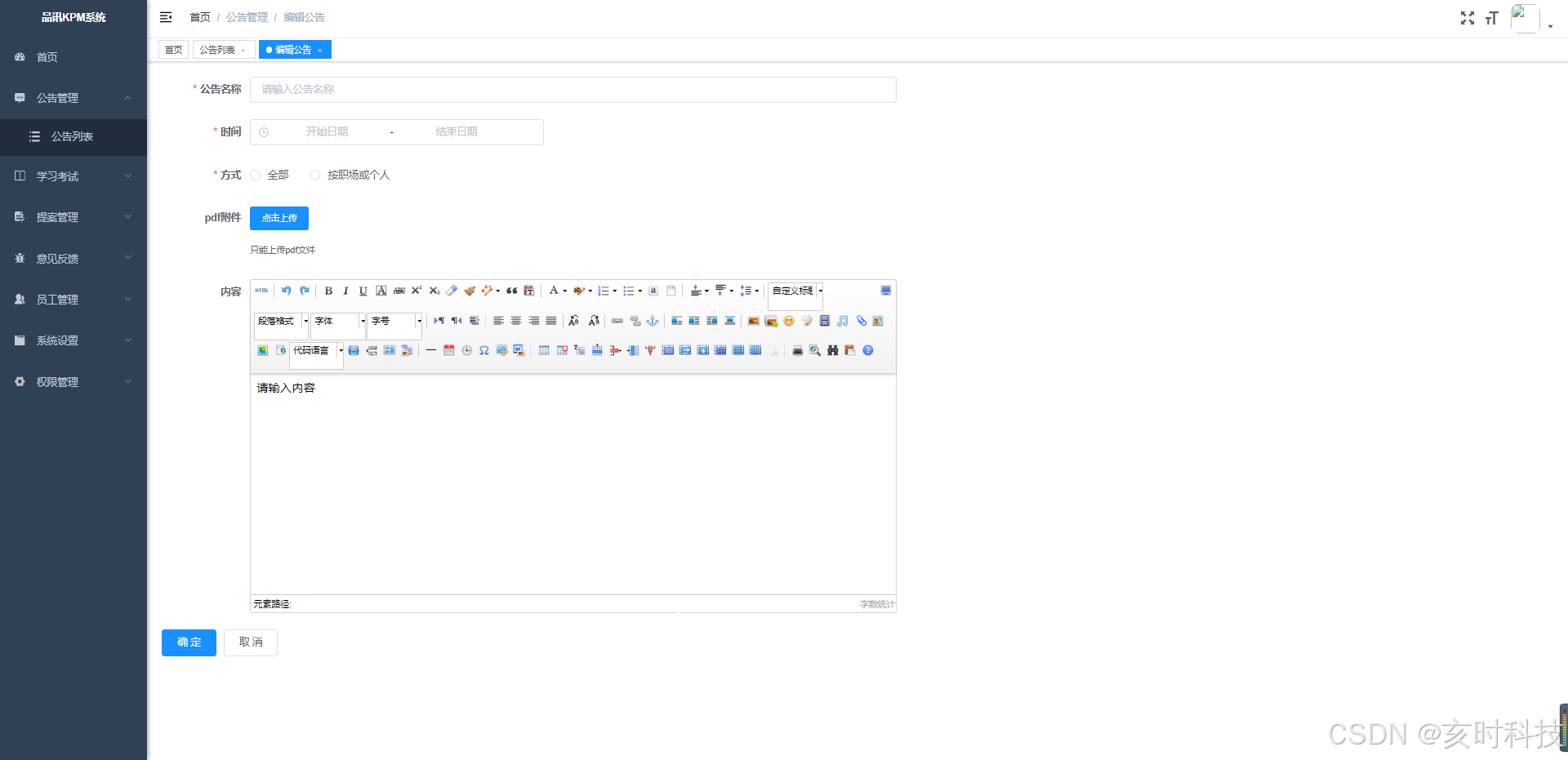Insert blockquote with quote icon
This screenshot has height=760, width=1568.
coord(512,291)
